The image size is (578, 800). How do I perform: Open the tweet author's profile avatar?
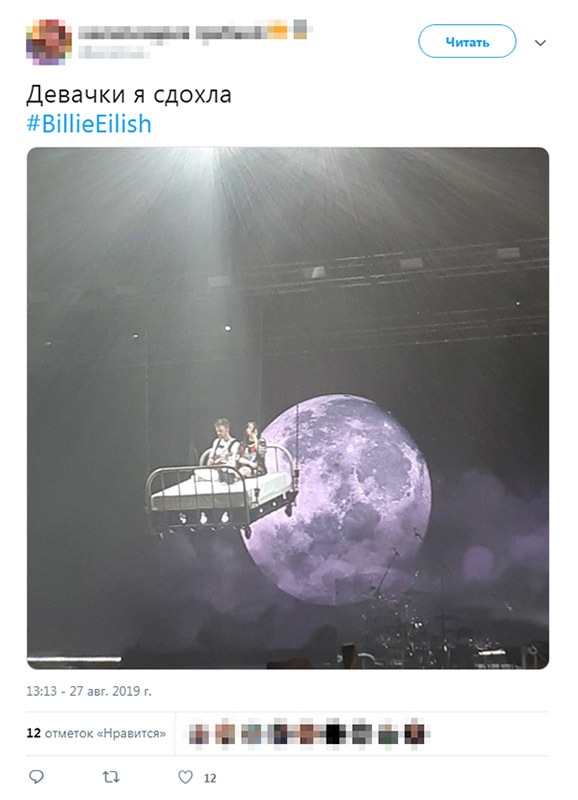point(48,42)
